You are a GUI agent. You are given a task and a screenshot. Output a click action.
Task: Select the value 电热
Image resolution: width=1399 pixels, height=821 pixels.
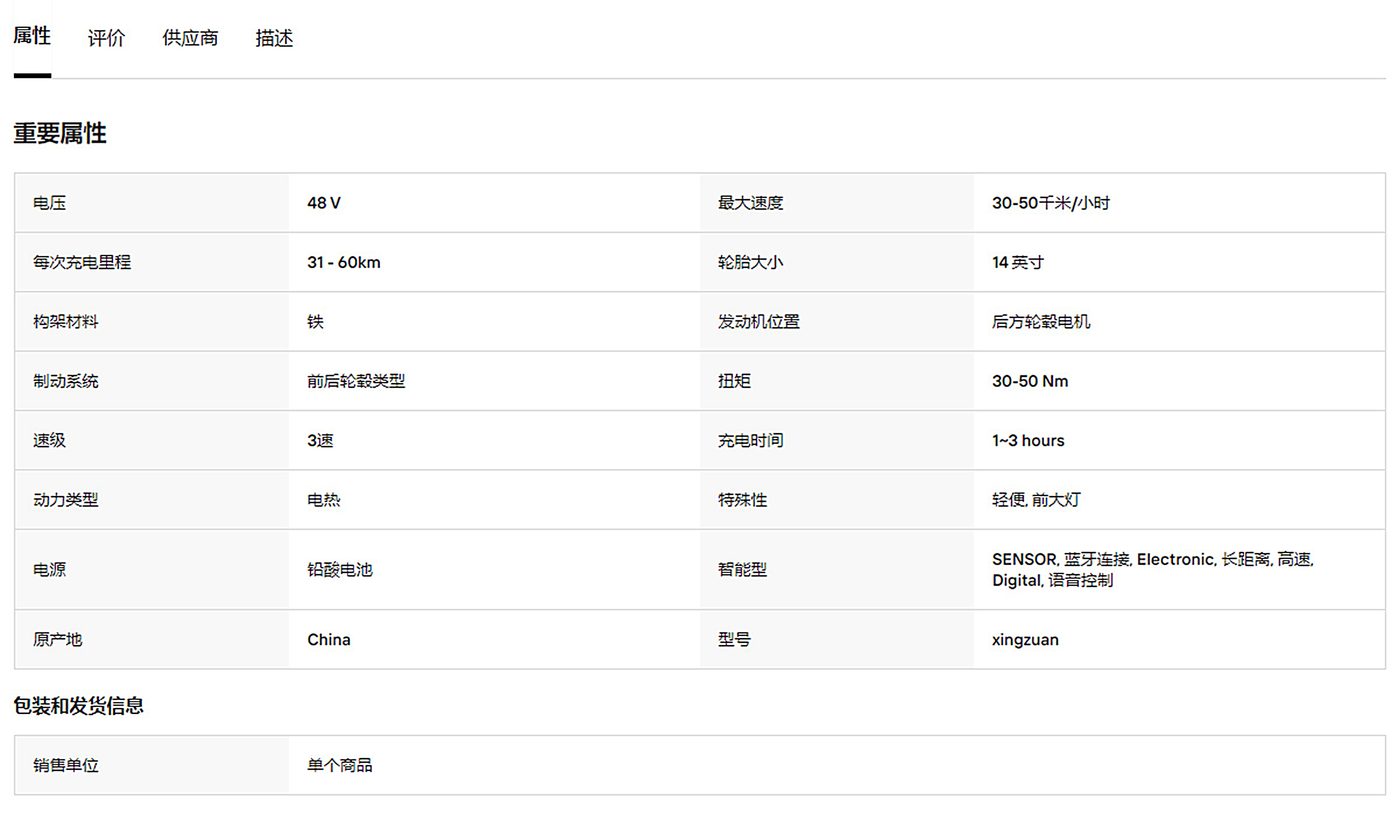coord(324,500)
